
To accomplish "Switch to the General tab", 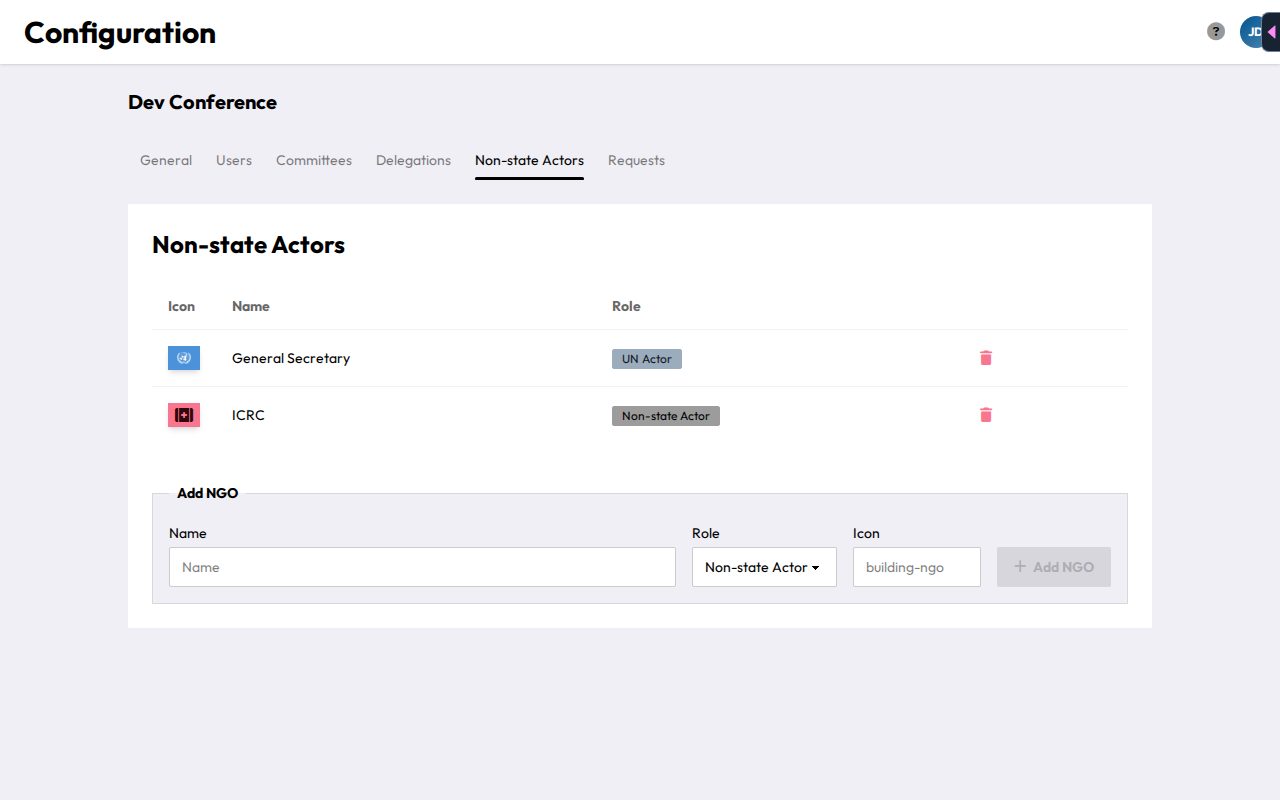I will 166,160.
